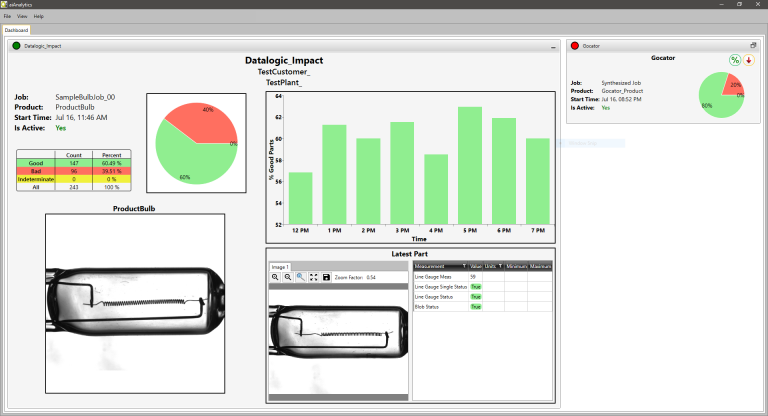The width and height of the screenshot is (768, 416).
Task: Click the Gocator_Product text
Action: click(x=622, y=91)
